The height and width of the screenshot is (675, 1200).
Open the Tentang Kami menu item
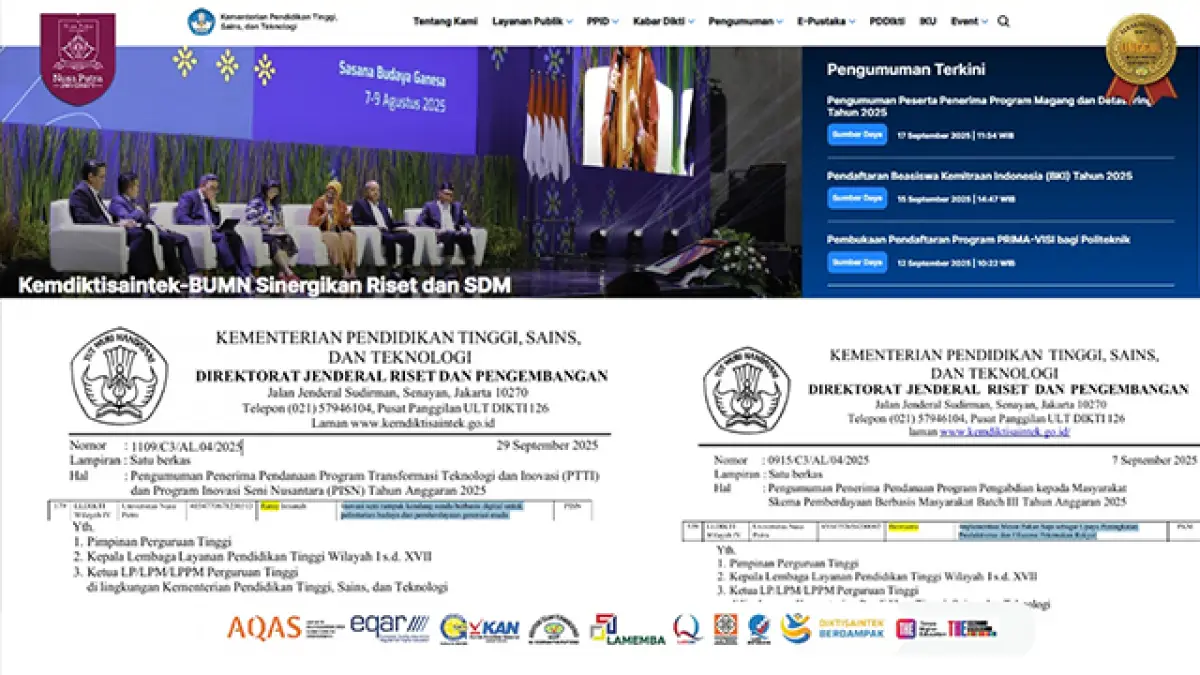(445, 21)
